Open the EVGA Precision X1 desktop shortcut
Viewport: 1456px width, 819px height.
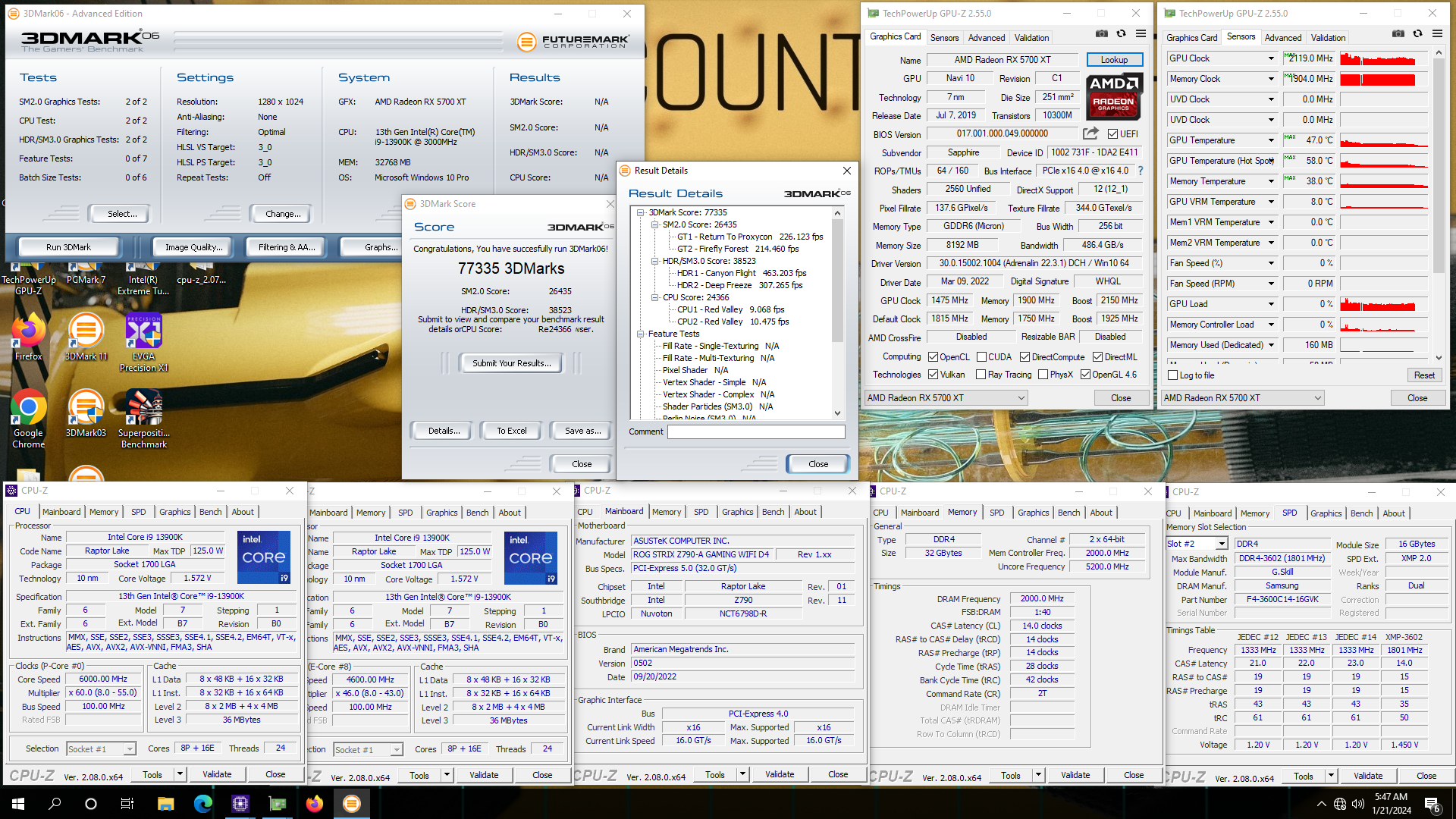click(x=143, y=343)
